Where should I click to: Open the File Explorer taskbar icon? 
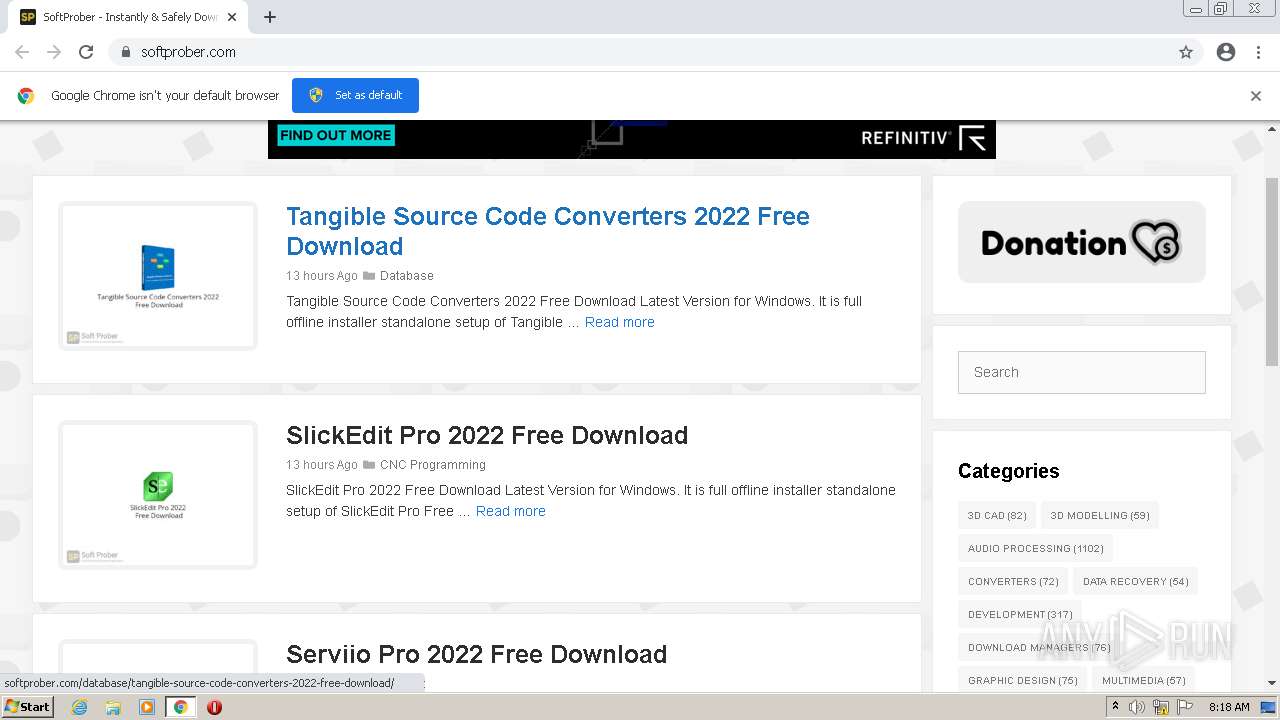point(113,707)
